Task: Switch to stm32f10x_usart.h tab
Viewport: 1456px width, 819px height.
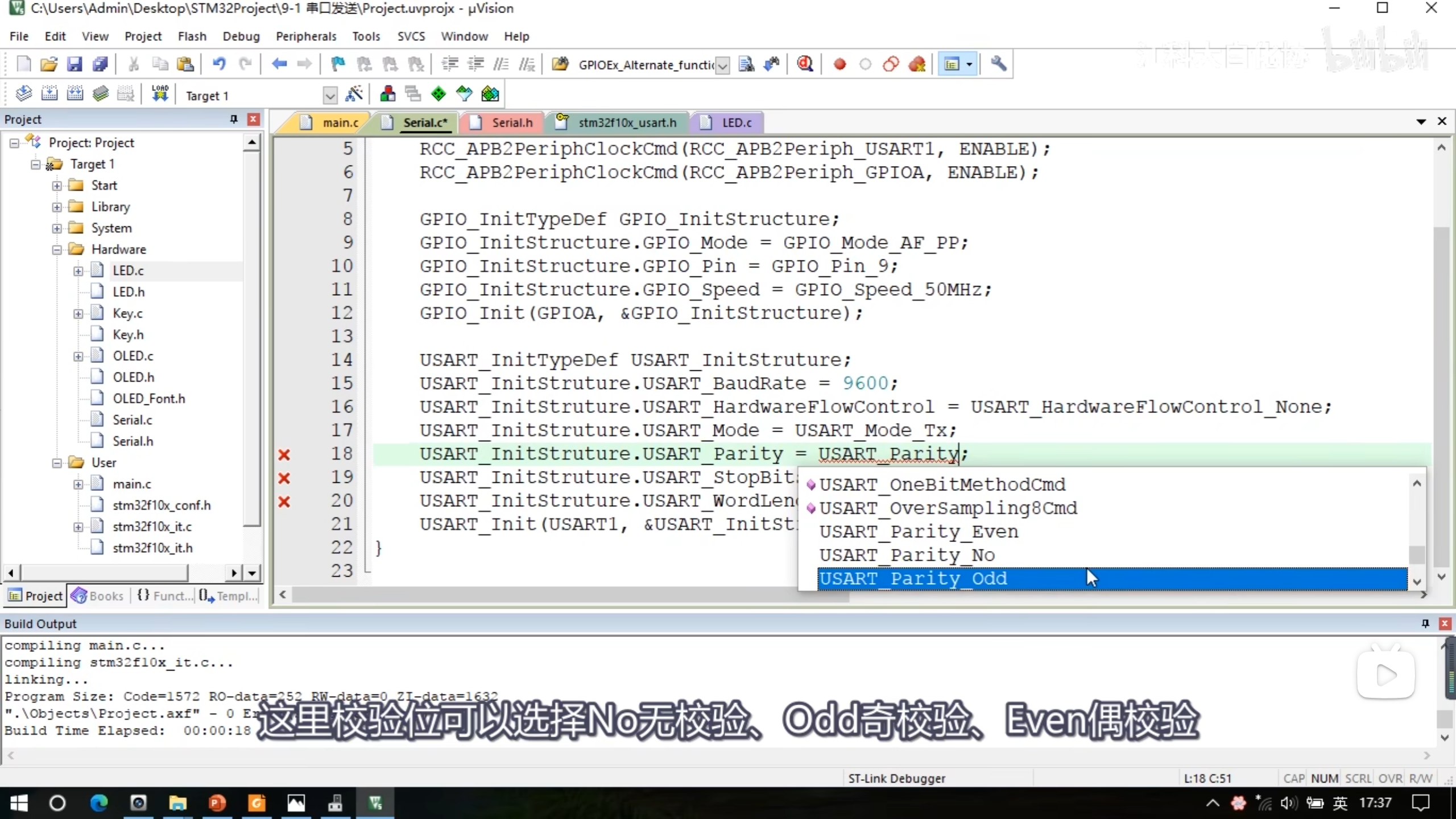Action: click(x=627, y=122)
